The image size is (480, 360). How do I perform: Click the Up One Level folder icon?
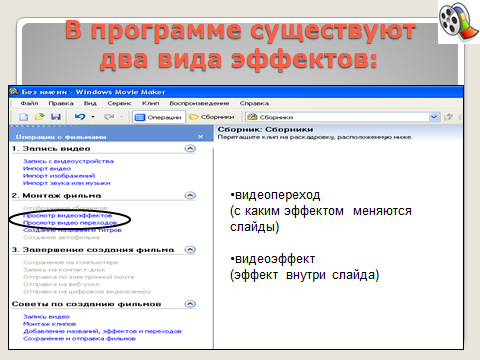pos(449,117)
